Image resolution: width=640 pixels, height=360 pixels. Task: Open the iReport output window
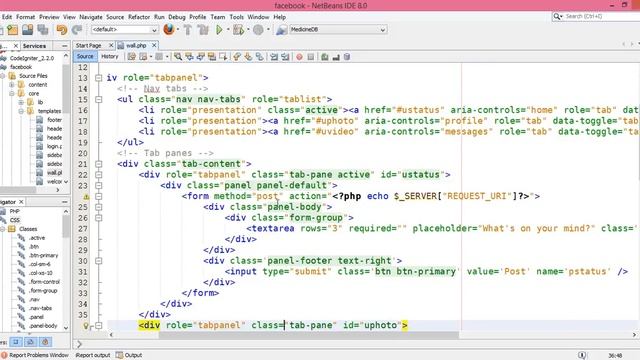(x=93, y=355)
